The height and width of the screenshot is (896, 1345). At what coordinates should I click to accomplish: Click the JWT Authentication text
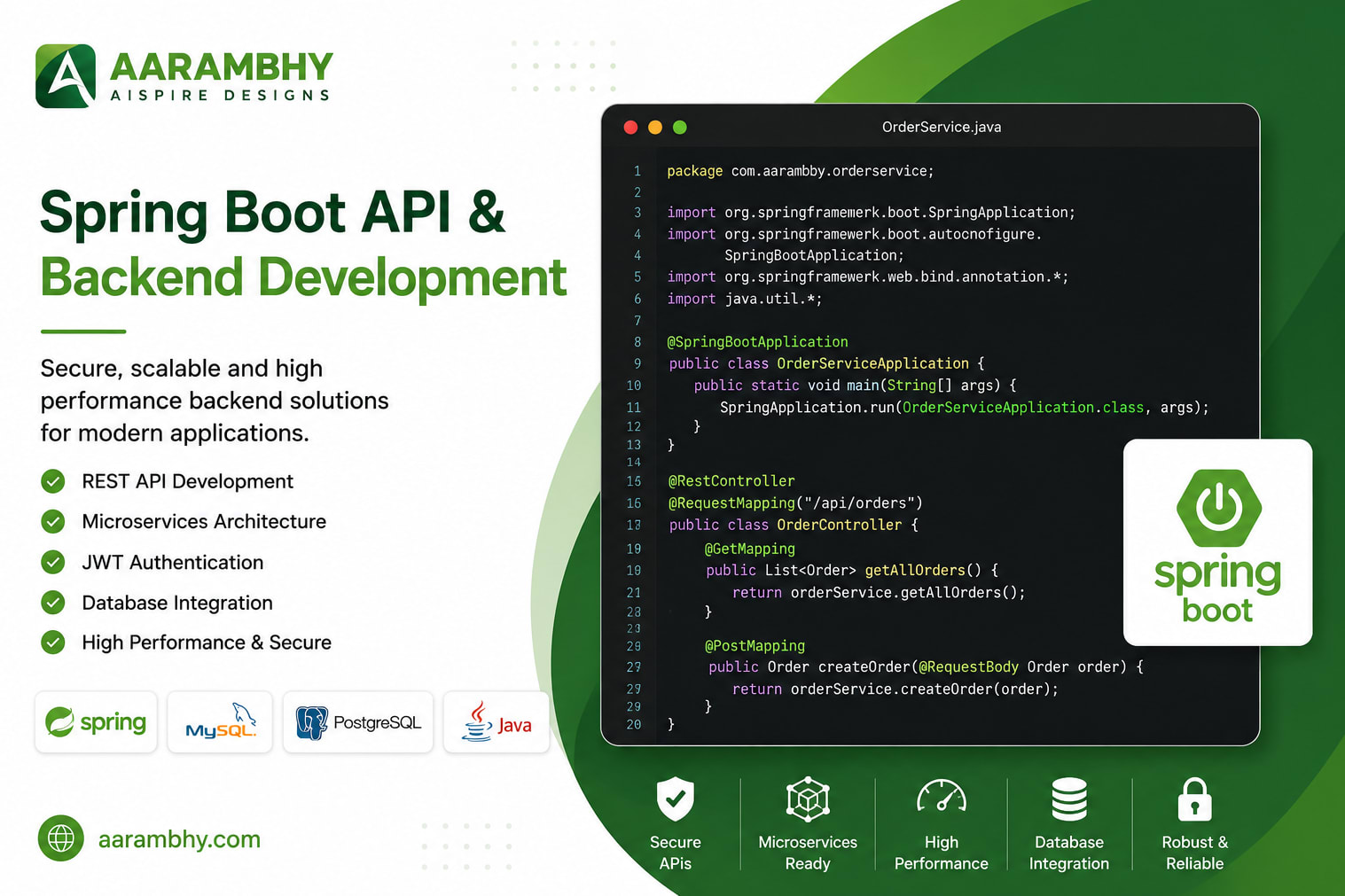[173, 562]
